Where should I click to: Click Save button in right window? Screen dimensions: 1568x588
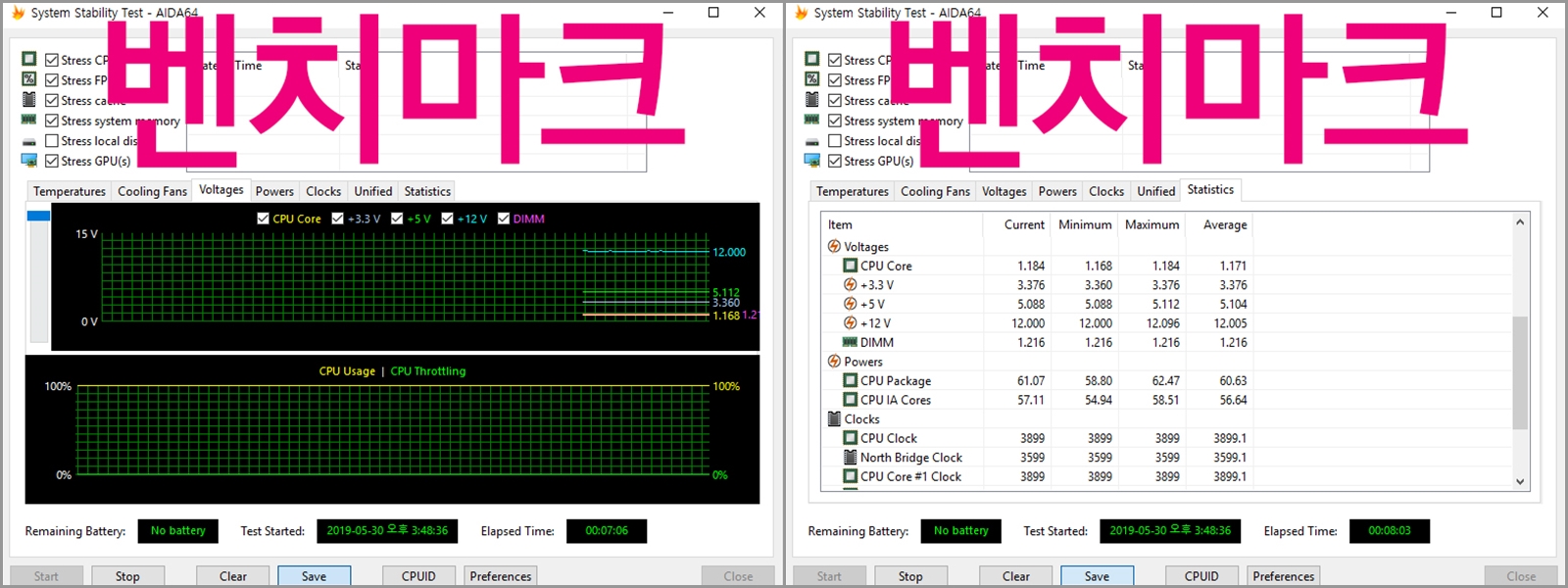[x=1098, y=576]
